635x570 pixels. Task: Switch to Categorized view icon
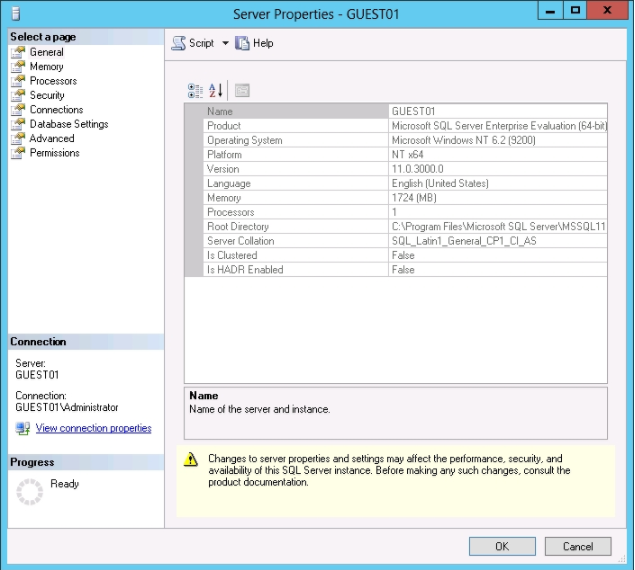[195, 90]
